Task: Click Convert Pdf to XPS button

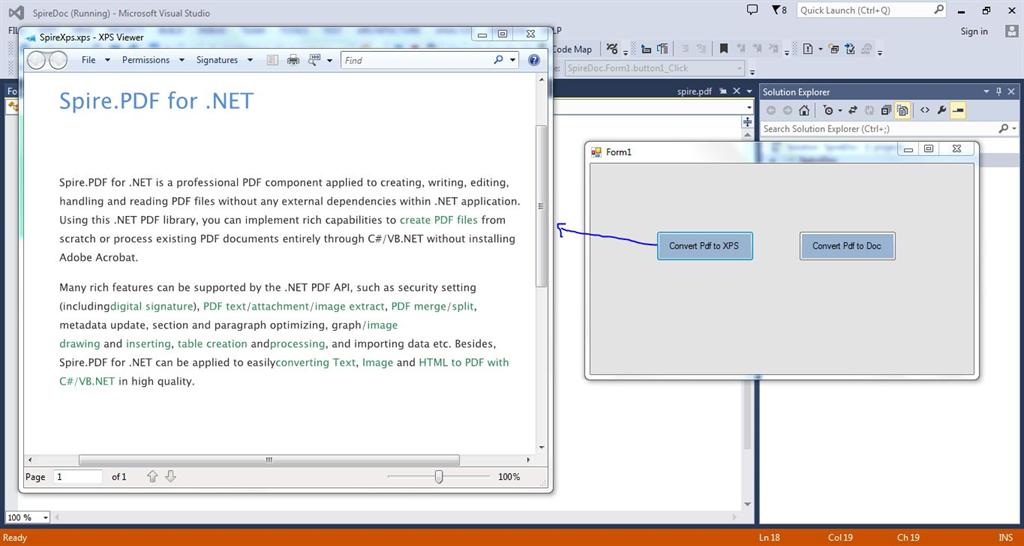Action: point(705,246)
